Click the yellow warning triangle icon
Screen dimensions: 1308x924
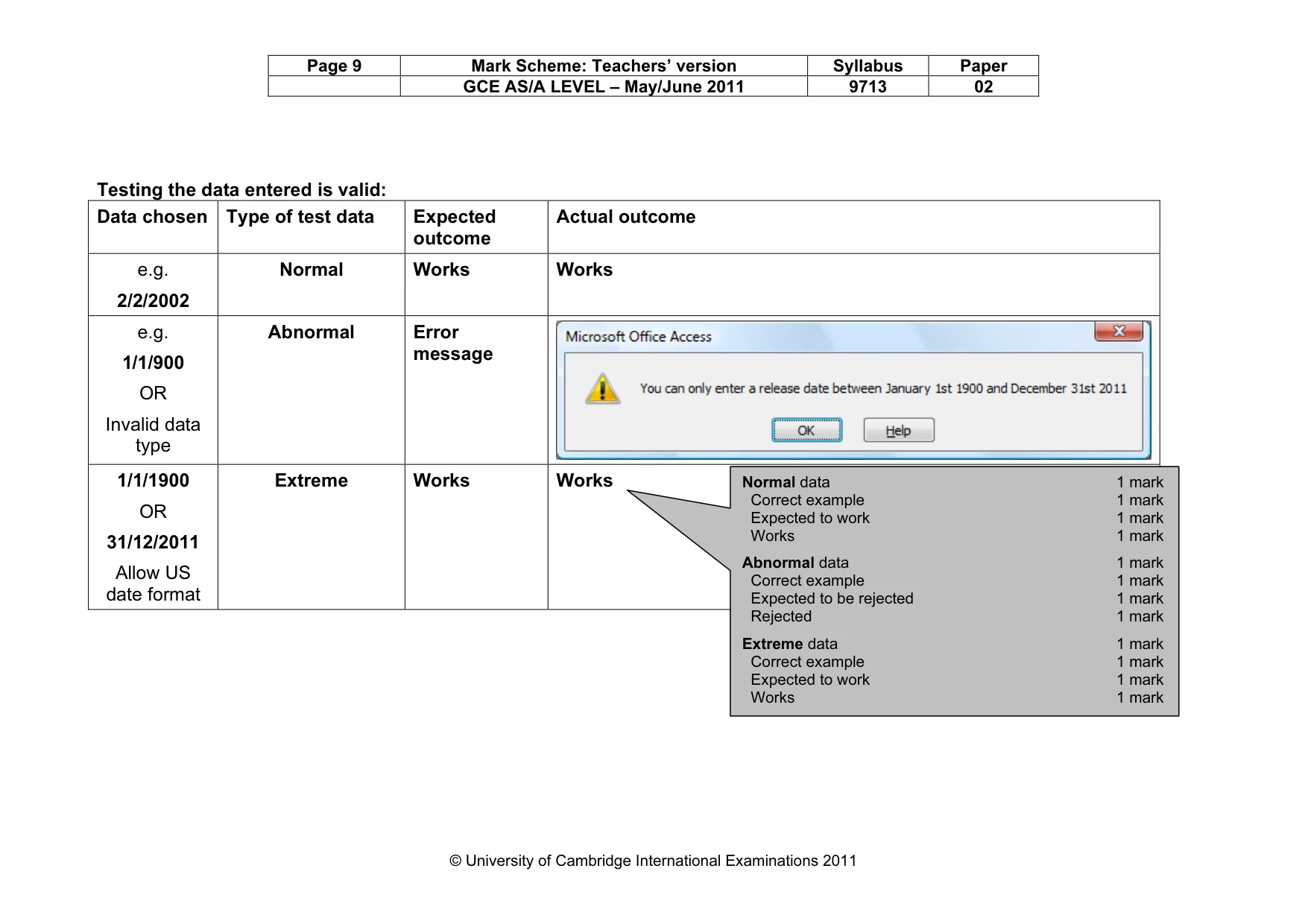point(602,388)
